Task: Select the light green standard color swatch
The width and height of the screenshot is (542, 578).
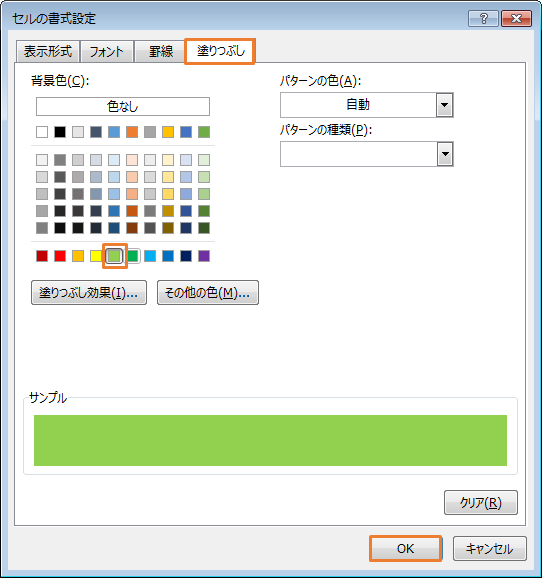Action: point(114,256)
